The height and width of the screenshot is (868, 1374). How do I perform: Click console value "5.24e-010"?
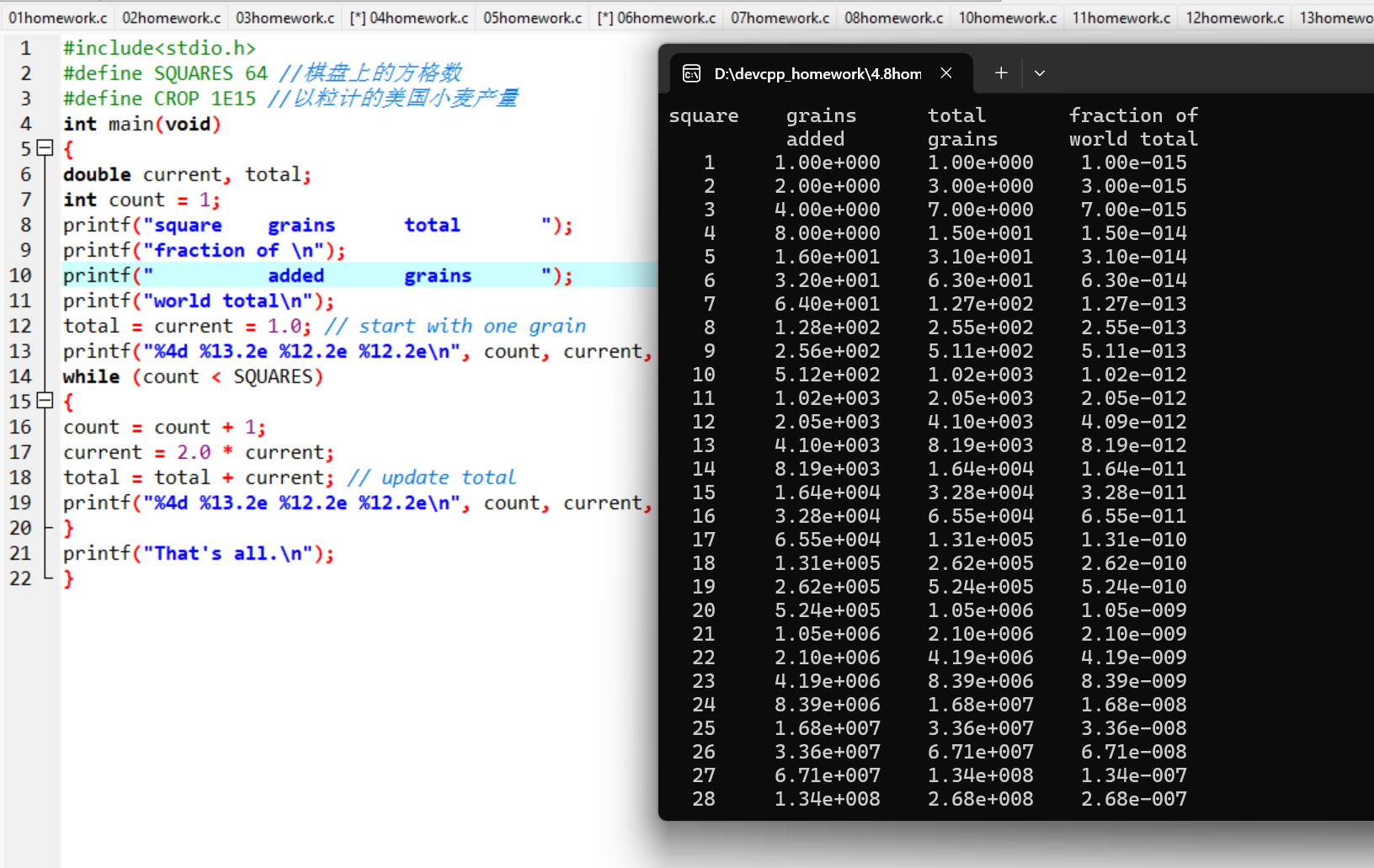[x=1134, y=587]
